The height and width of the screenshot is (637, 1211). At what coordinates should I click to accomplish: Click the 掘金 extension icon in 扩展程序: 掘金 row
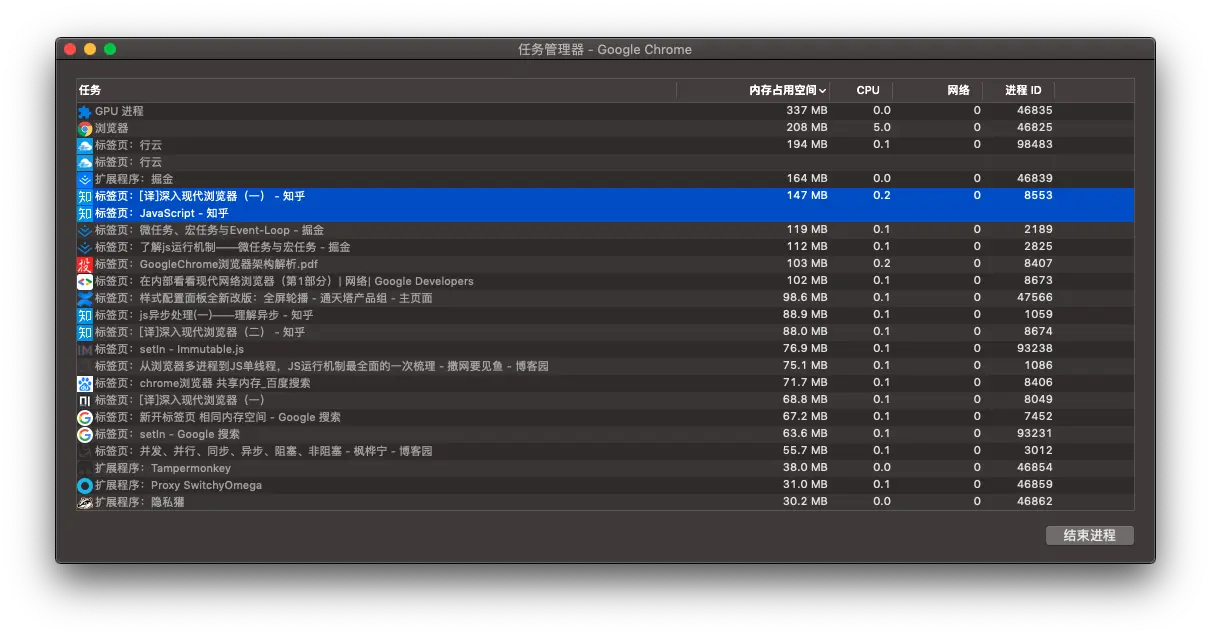[85, 179]
